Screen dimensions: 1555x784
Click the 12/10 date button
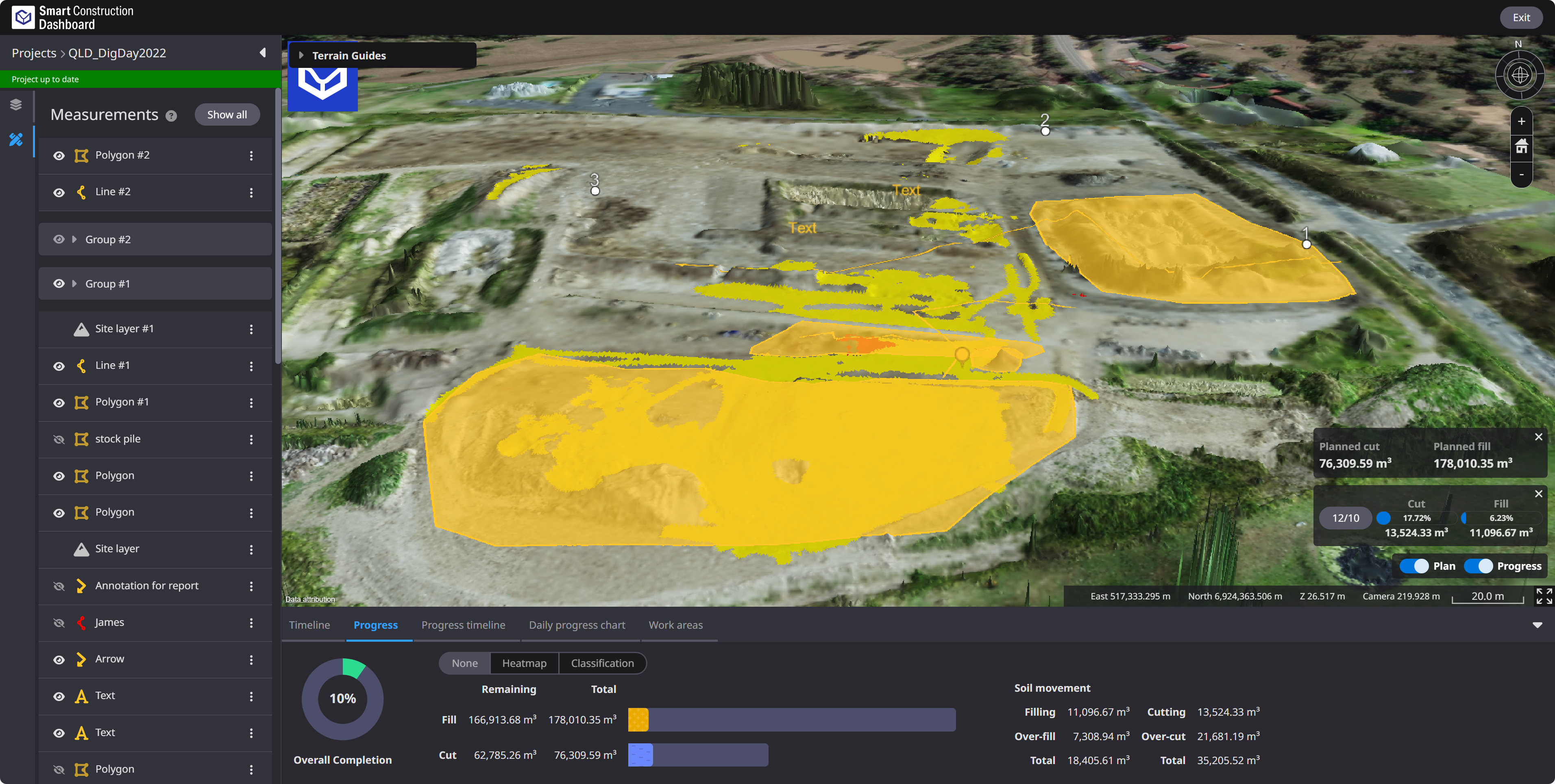click(1346, 518)
